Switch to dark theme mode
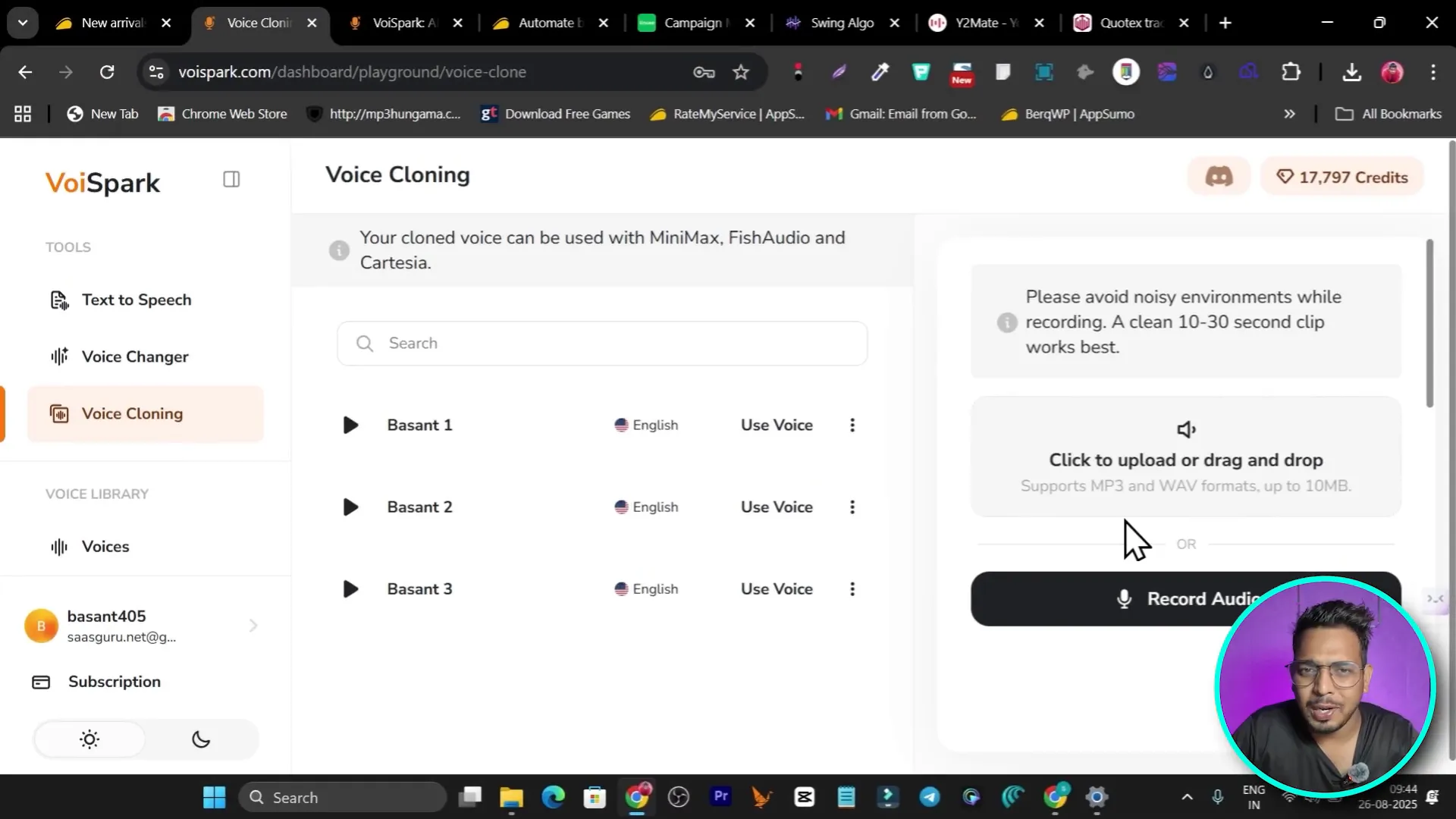 pyautogui.click(x=201, y=739)
